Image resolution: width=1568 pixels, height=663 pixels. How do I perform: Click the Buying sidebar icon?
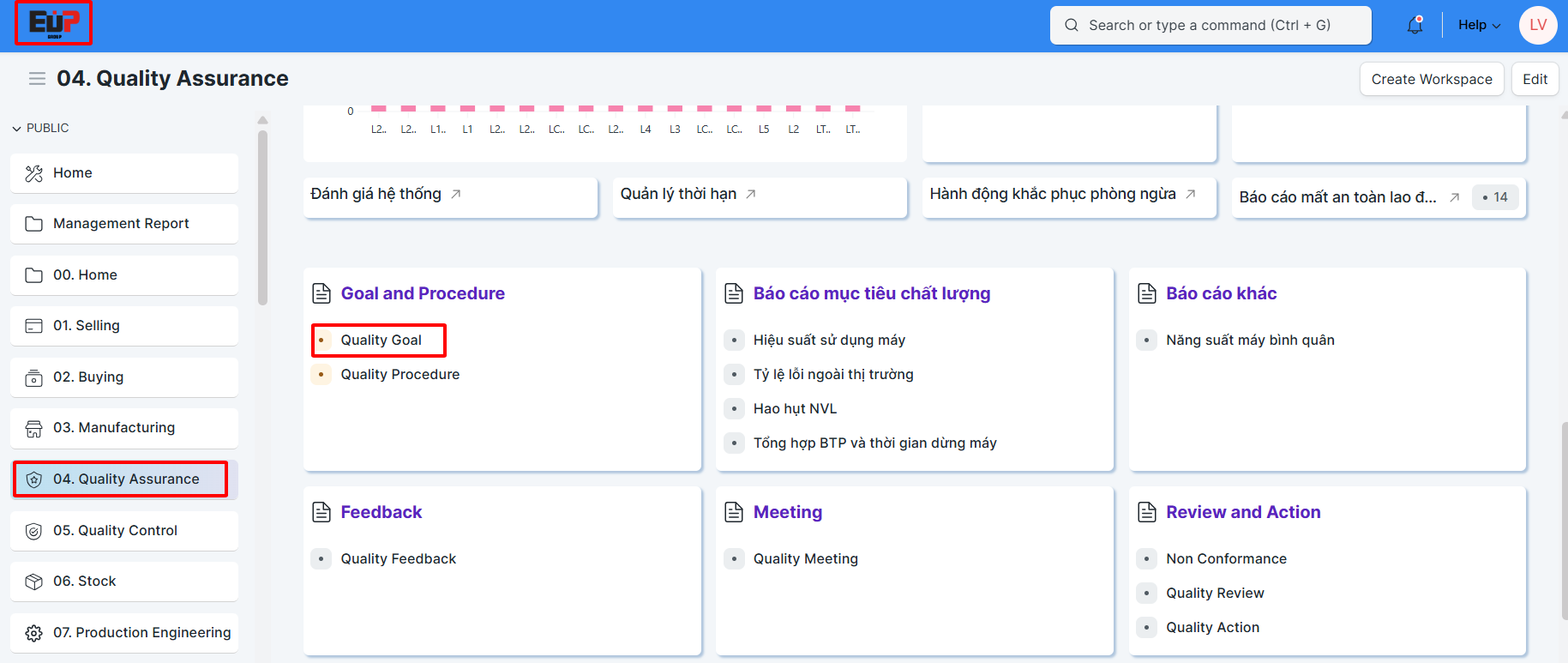point(34,377)
